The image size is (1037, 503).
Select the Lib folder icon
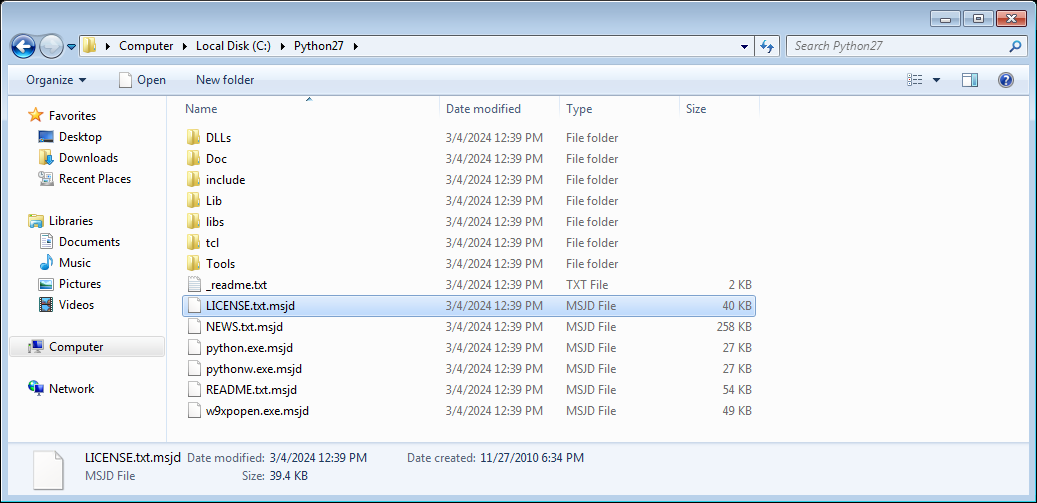click(x=193, y=200)
